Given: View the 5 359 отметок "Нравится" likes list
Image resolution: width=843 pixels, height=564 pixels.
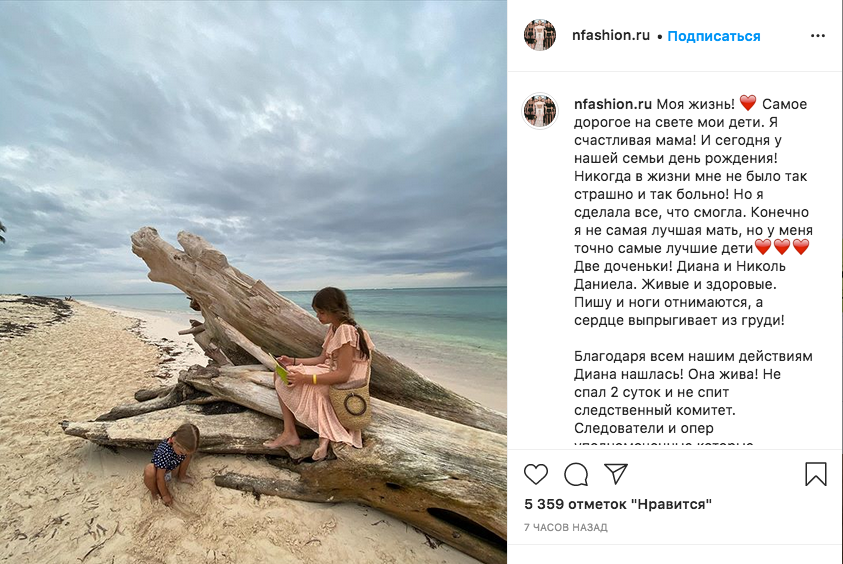Looking at the screenshot, I should point(618,504).
